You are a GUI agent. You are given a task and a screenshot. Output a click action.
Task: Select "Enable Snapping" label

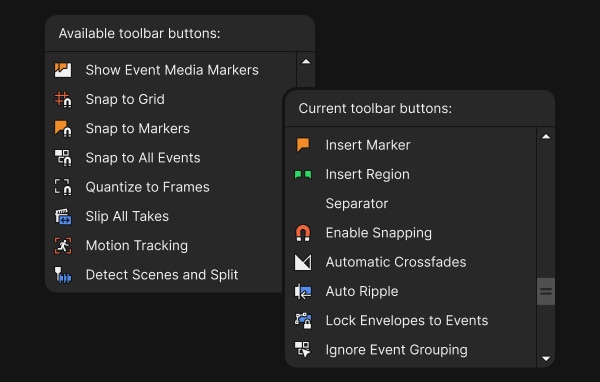(x=379, y=233)
